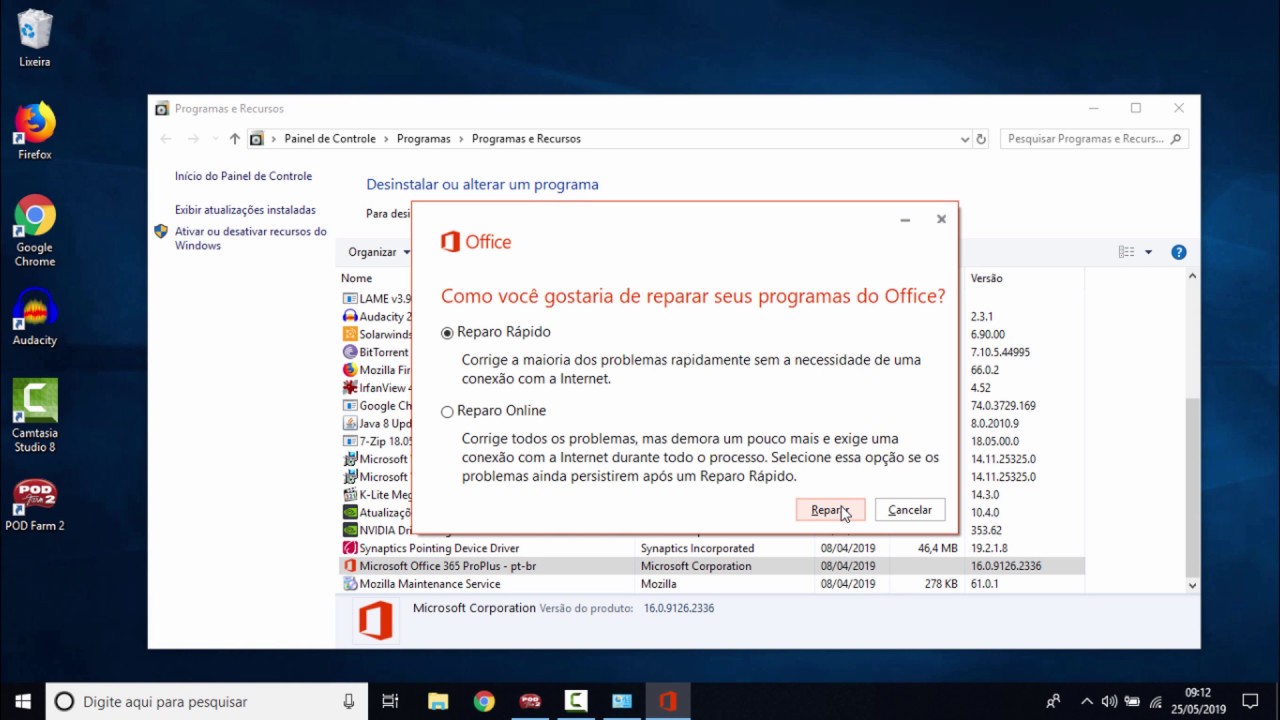Image resolution: width=1280 pixels, height=720 pixels.
Task: Click Programas e Recursos breadcrumb segment
Action: tap(526, 139)
